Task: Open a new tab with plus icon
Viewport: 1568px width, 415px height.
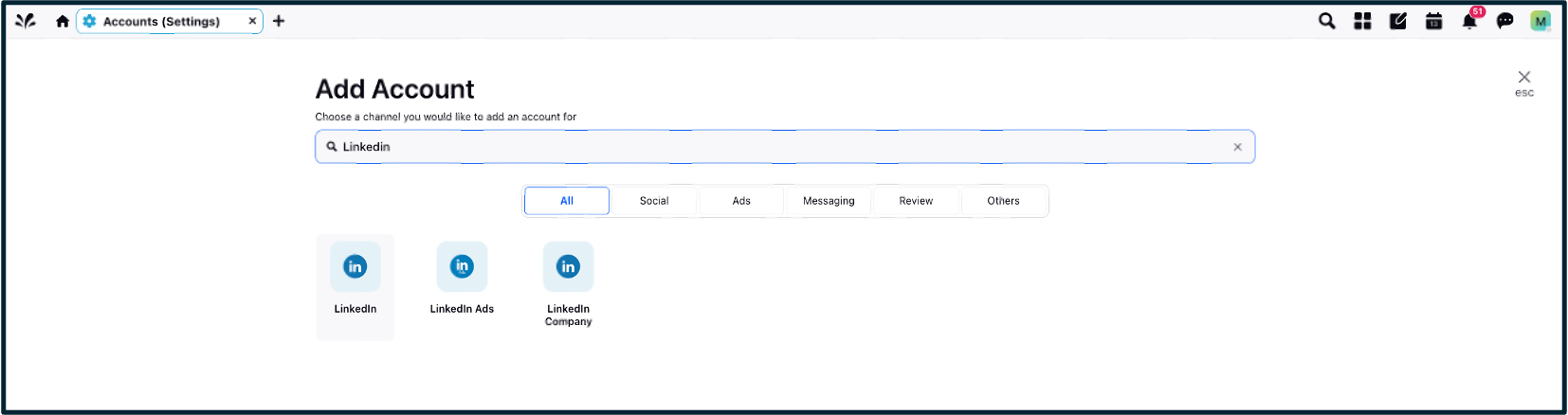Action: tap(279, 21)
